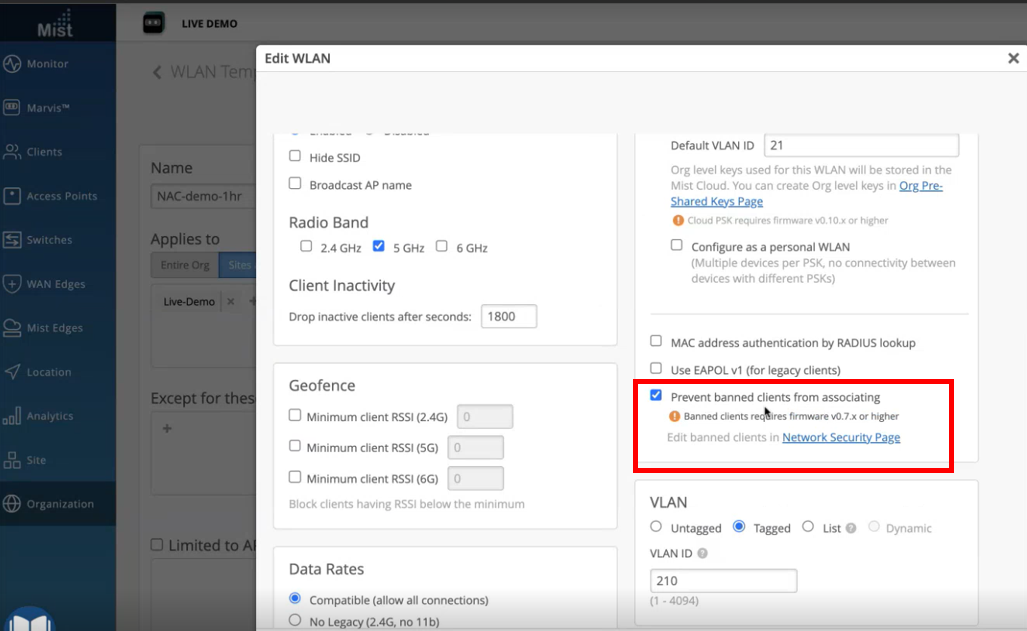Select the Untagged VLAN radio button
Image resolution: width=1027 pixels, height=631 pixels.
point(656,527)
